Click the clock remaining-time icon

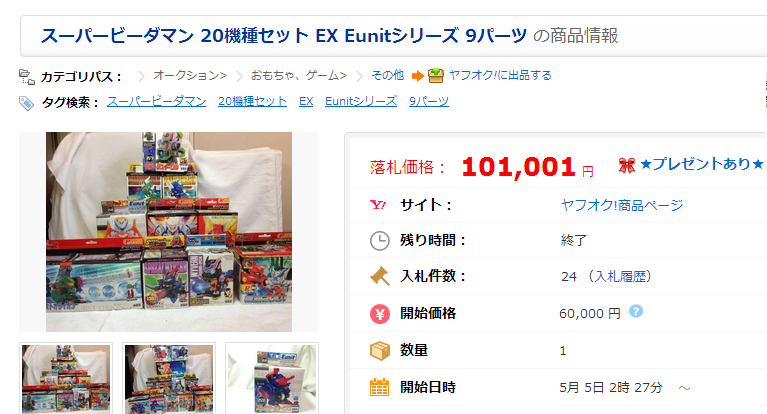(x=380, y=241)
